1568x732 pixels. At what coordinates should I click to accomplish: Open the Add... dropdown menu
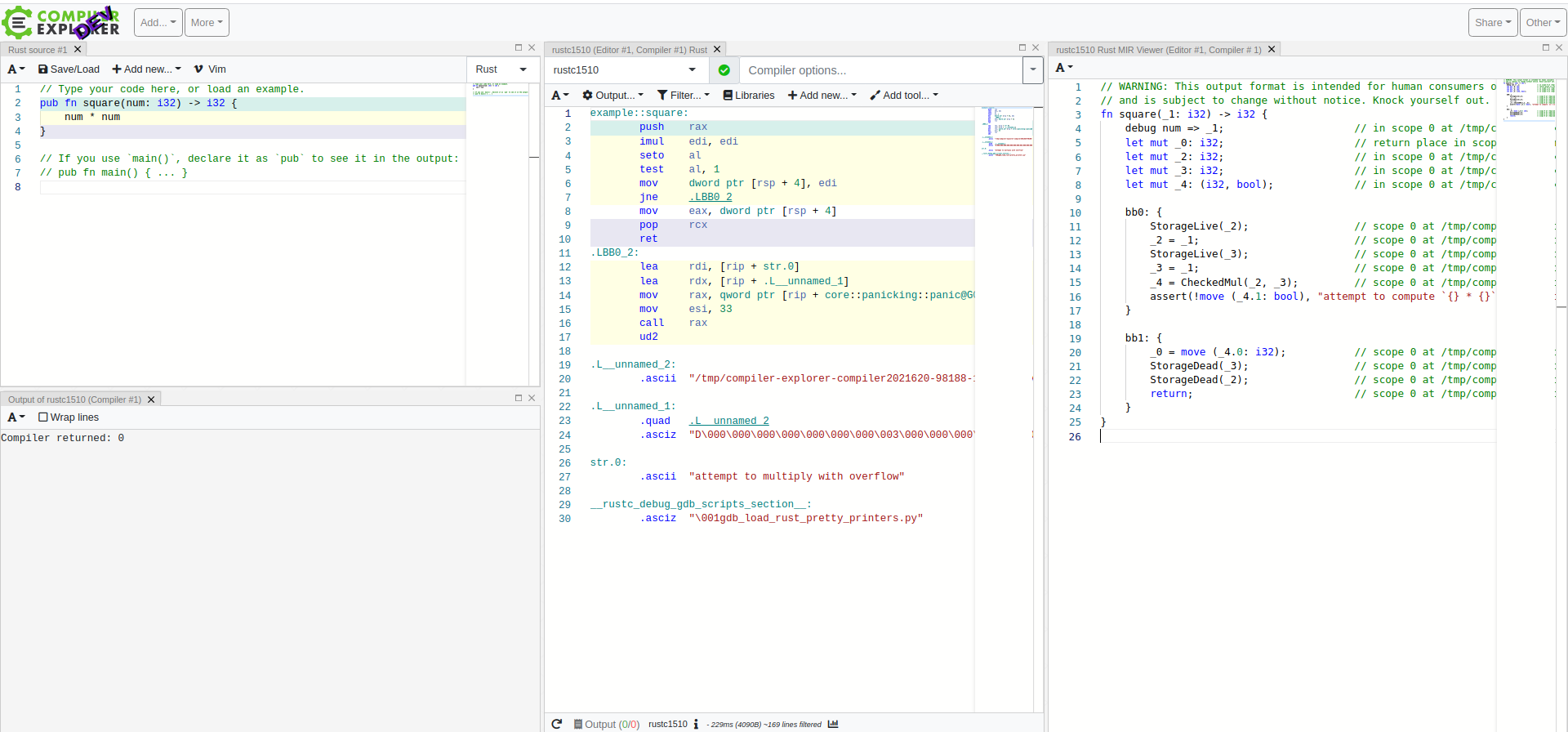tap(158, 23)
